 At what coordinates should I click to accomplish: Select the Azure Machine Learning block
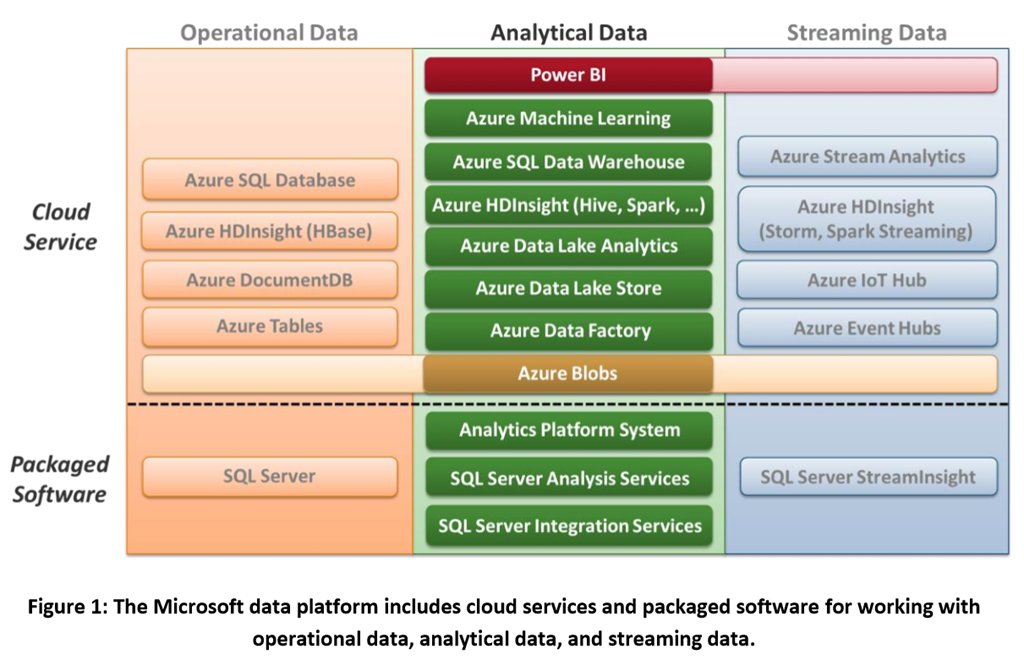(x=568, y=118)
